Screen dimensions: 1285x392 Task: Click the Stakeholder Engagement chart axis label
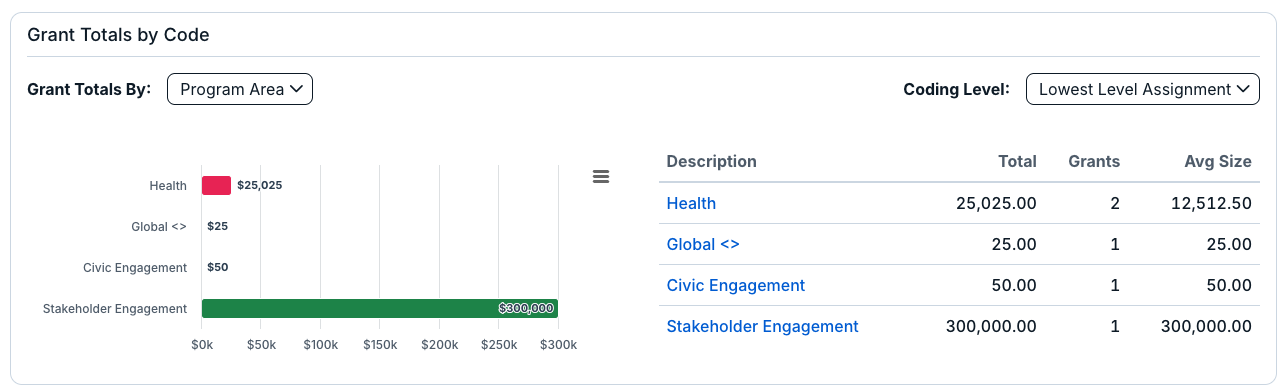[115, 308]
